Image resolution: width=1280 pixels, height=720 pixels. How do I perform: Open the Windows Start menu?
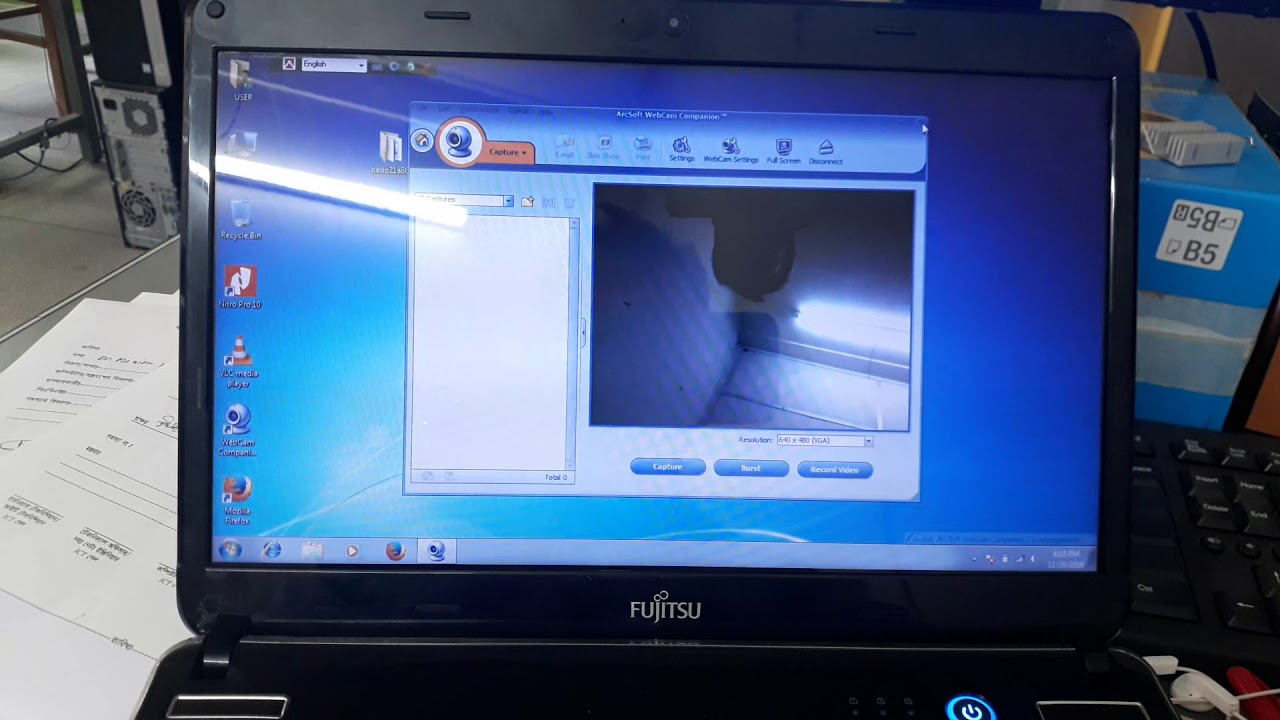tap(230, 550)
